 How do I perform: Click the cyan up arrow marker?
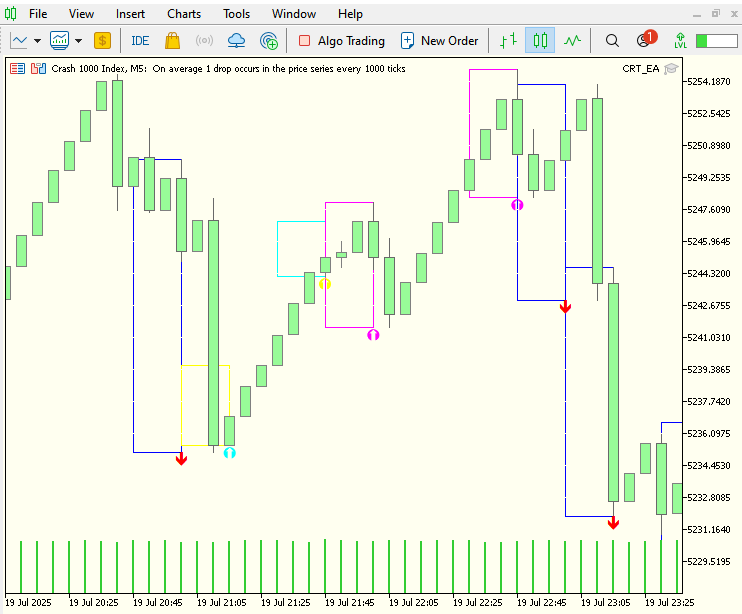pos(230,453)
